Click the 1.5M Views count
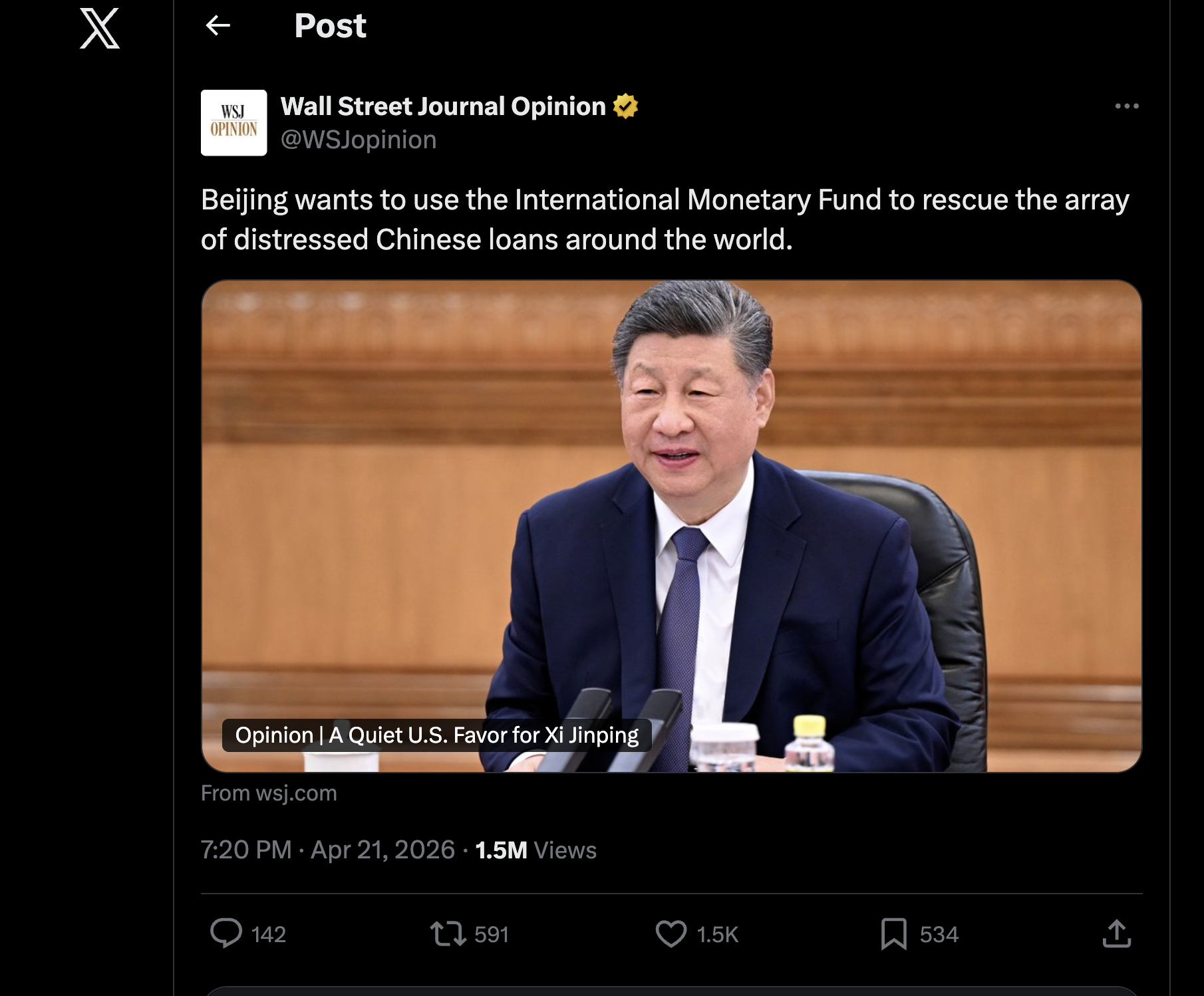The width and height of the screenshot is (1204, 996). pyautogui.click(x=536, y=850)
